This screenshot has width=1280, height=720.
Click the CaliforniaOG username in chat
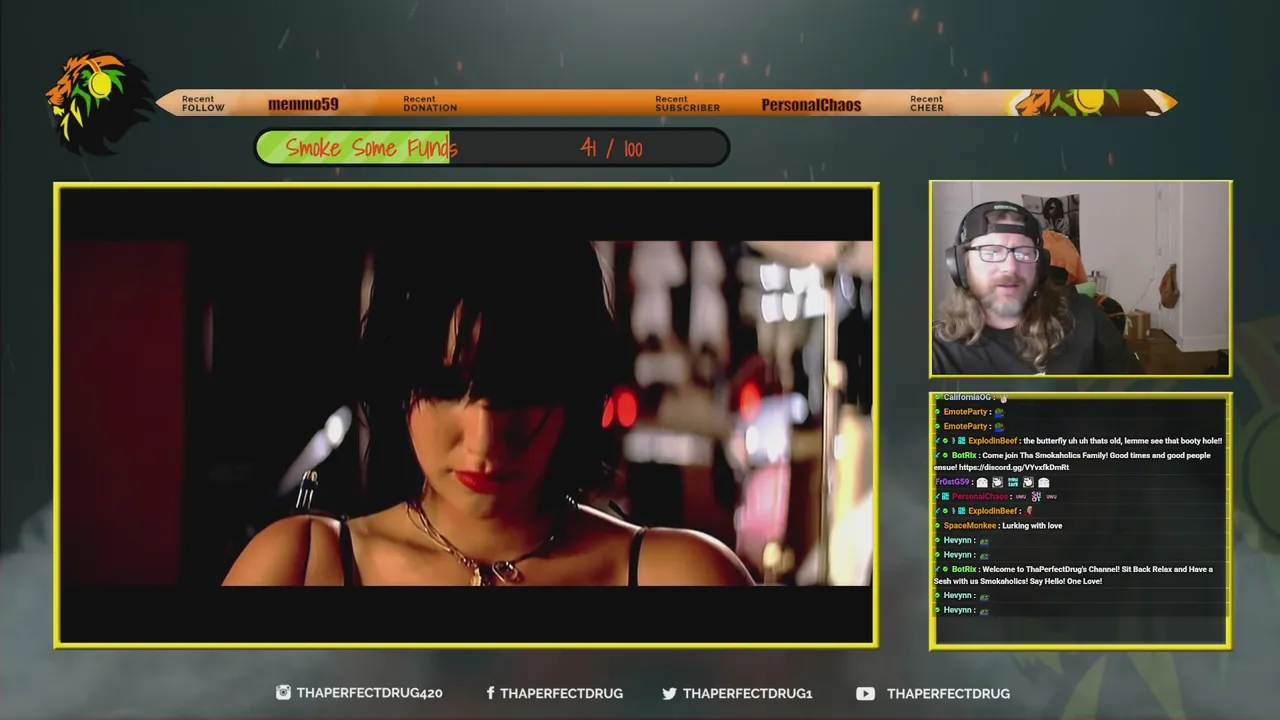pos(967,398)
